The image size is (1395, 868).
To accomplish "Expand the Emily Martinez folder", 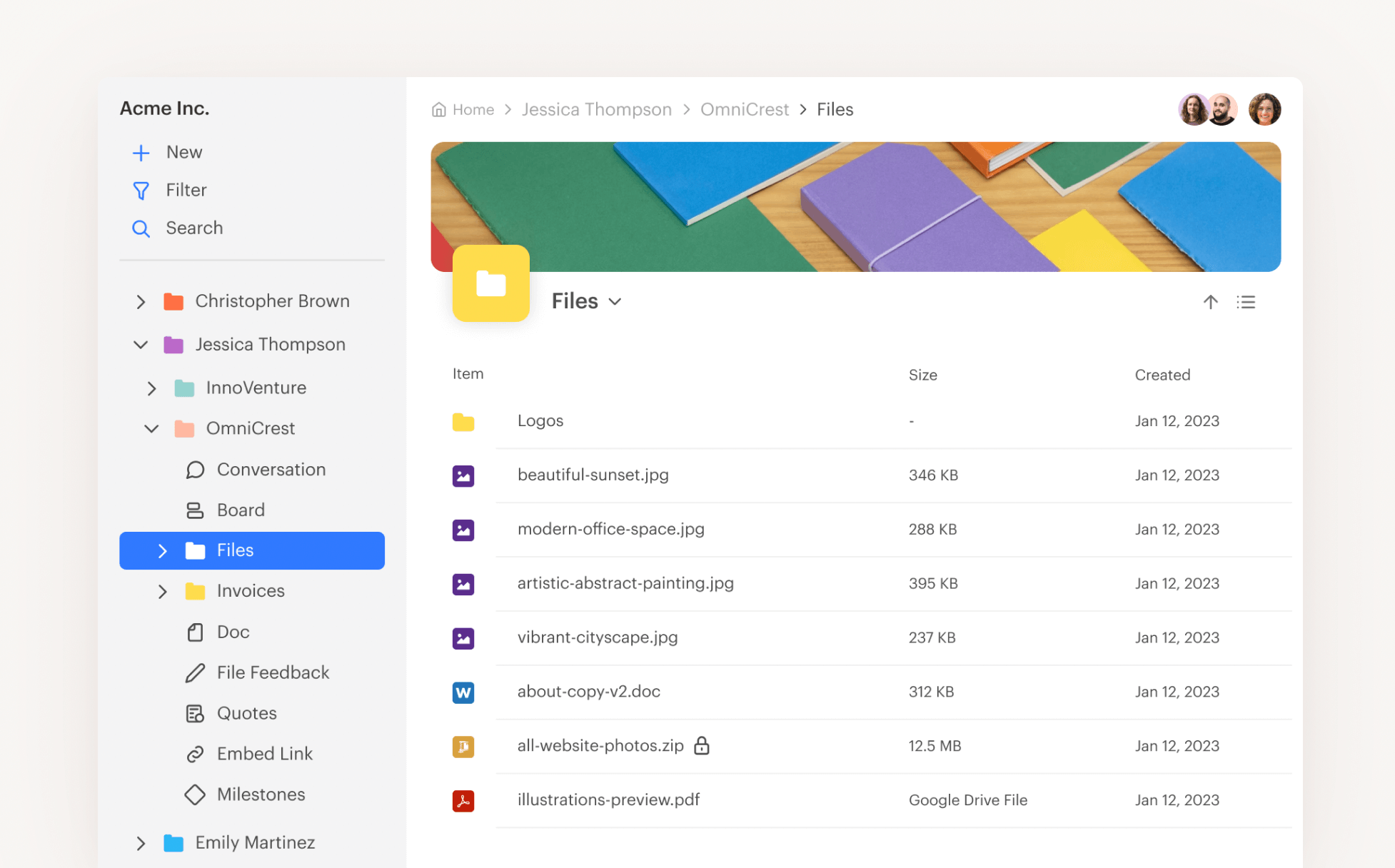I will pyautogui.click(x=141, y=843).
